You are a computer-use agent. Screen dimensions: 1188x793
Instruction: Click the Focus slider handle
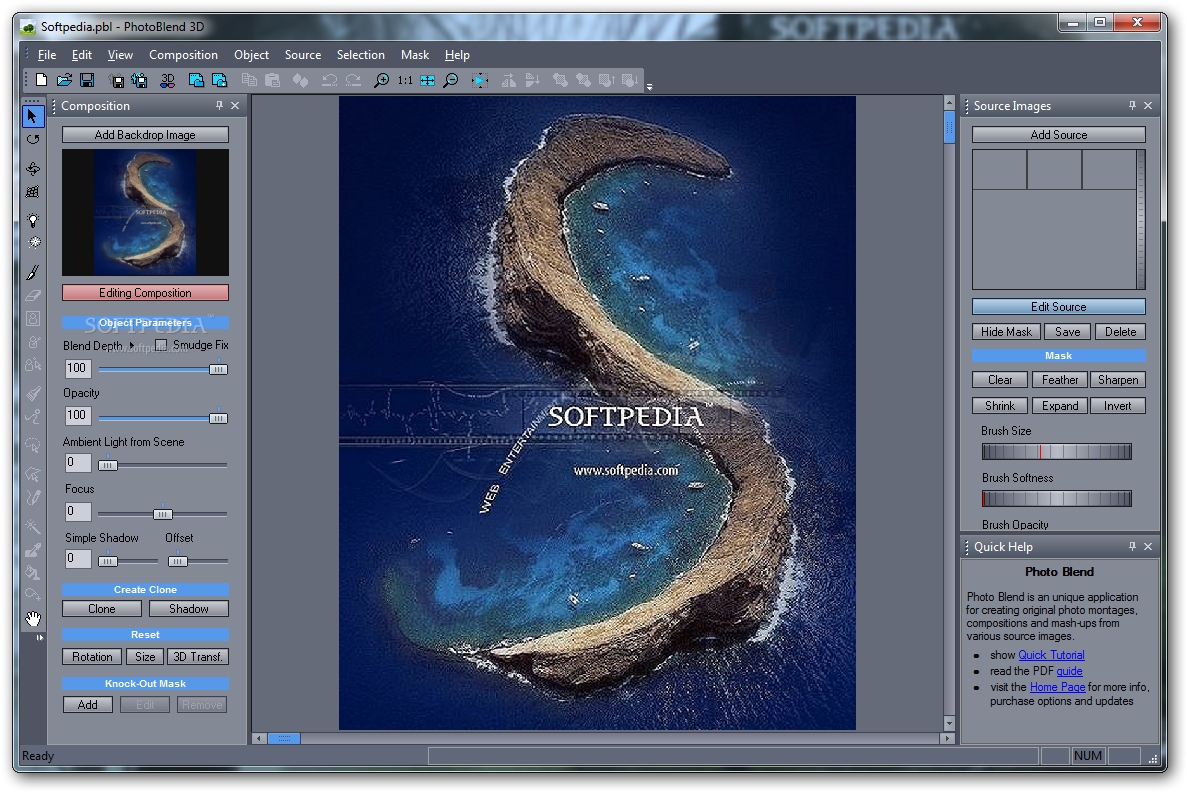click(162, 513)
